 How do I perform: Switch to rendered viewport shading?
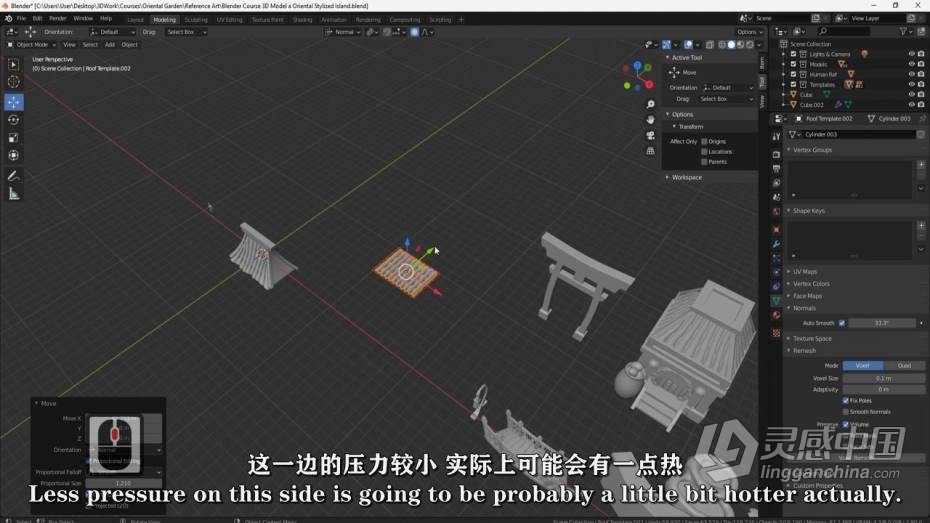click(x=750, y=44)
